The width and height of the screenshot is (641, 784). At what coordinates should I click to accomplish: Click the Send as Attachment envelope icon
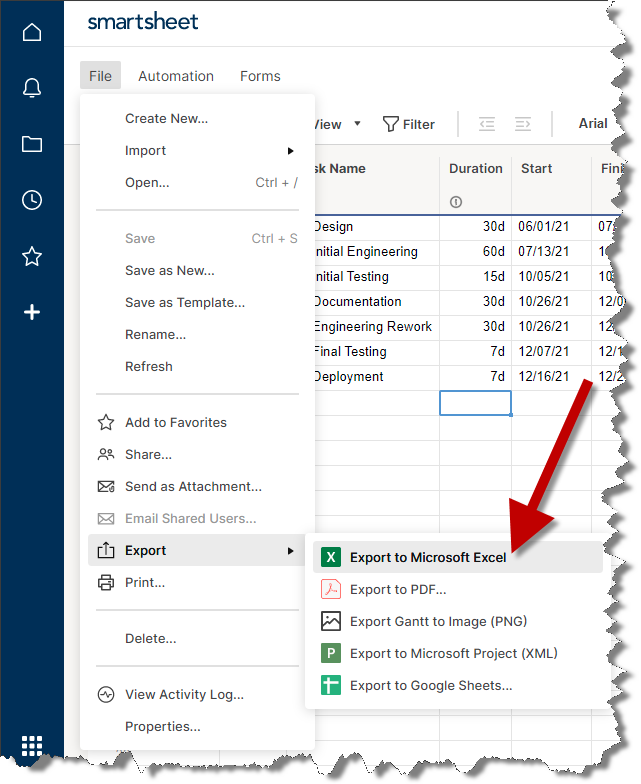pos(106,486)
